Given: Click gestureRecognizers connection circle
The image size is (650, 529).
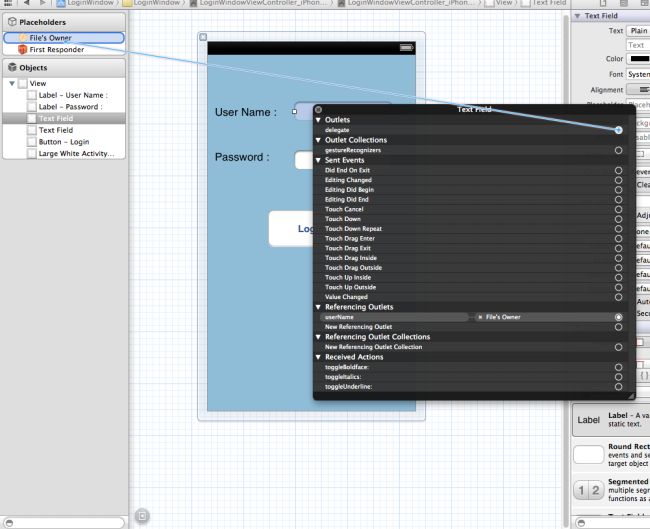Looking at the screenshot, I should 618,150.
